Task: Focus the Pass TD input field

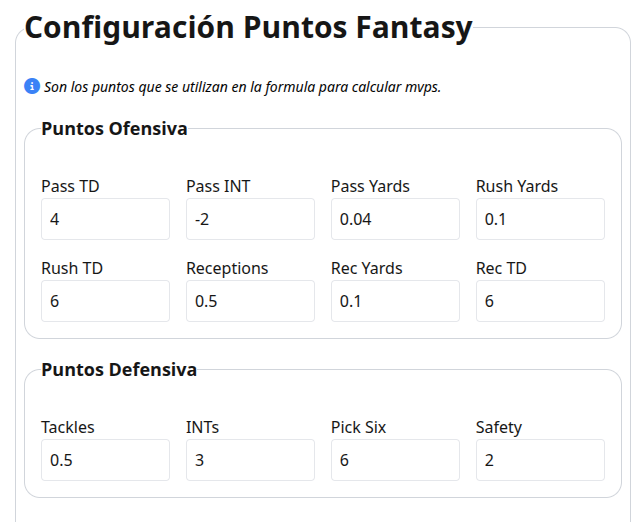Action: click(x=105, y=219)
